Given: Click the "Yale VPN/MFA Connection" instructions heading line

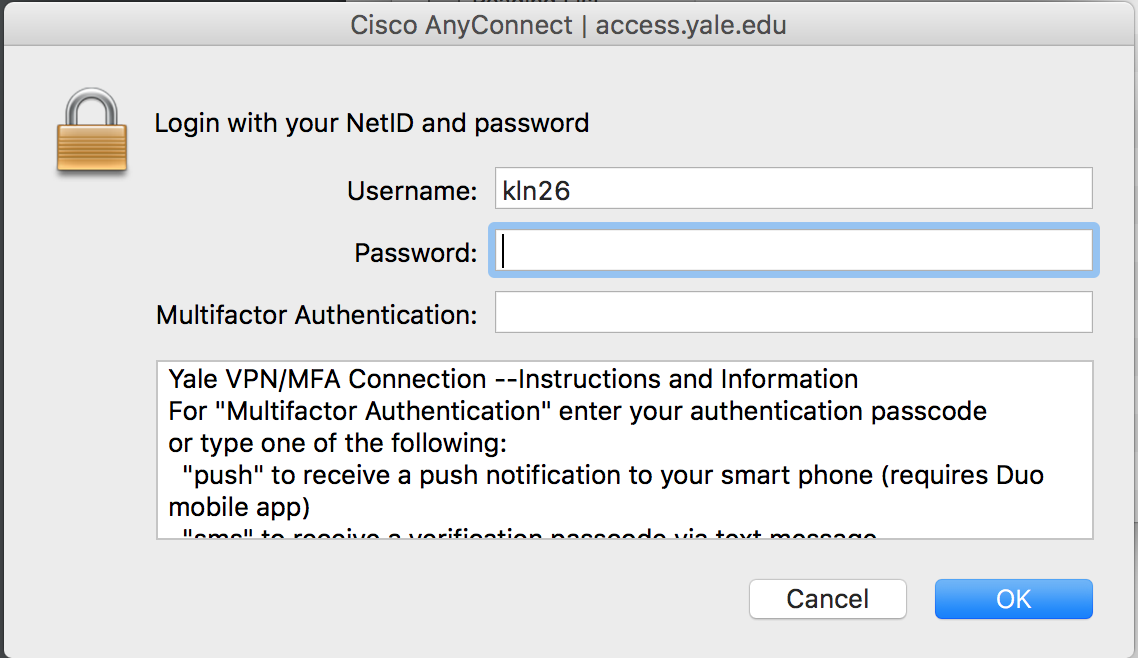Looking at the screenshot, I should [513, 379].
